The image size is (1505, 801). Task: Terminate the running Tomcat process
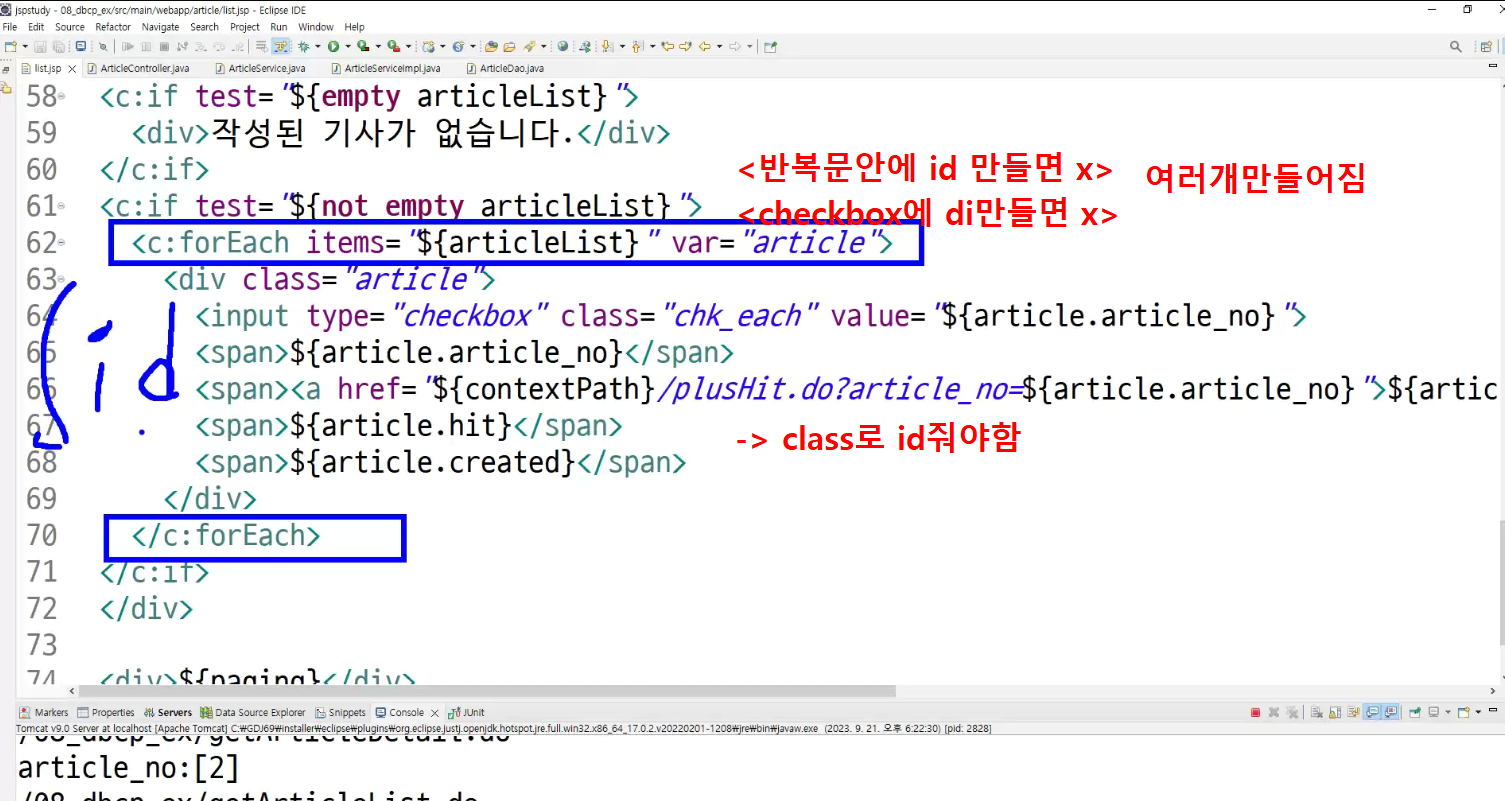(x=1255, y=712)
